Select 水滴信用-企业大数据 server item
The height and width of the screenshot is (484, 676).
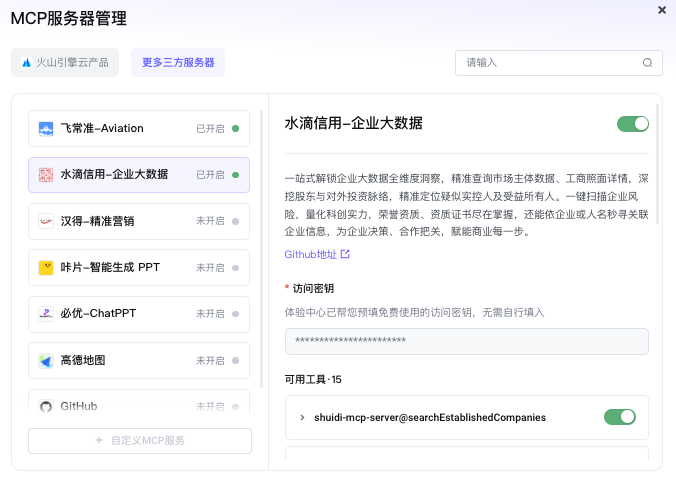pos(139,175)
